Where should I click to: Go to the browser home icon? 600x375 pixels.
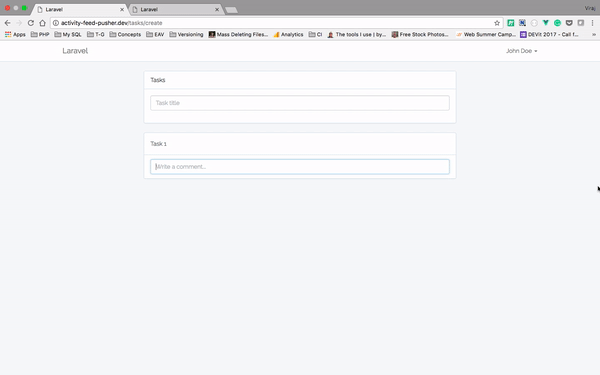pyautogui.click(x=42, y=23)
